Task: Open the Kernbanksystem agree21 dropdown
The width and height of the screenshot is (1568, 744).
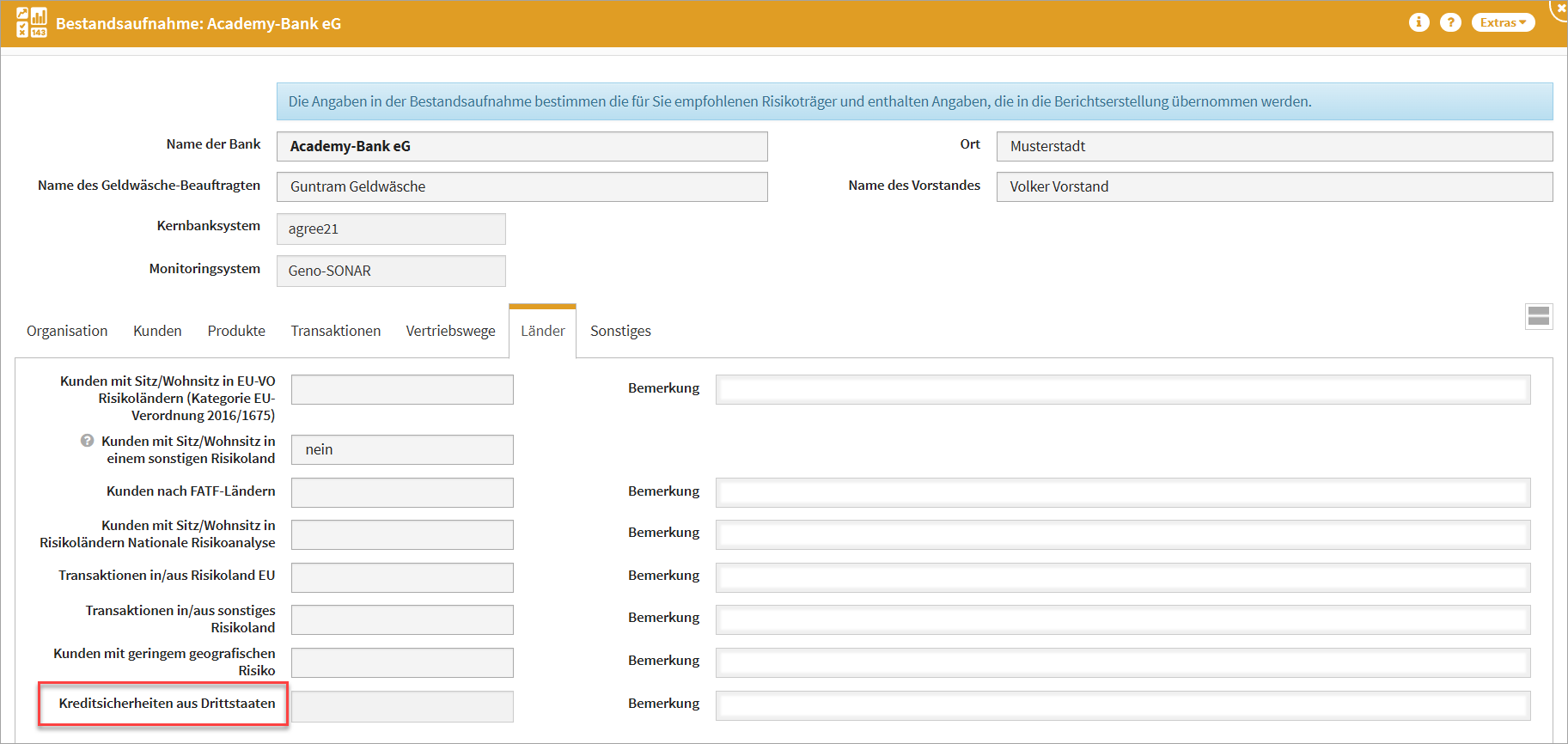Action: [x=391, y=229]
